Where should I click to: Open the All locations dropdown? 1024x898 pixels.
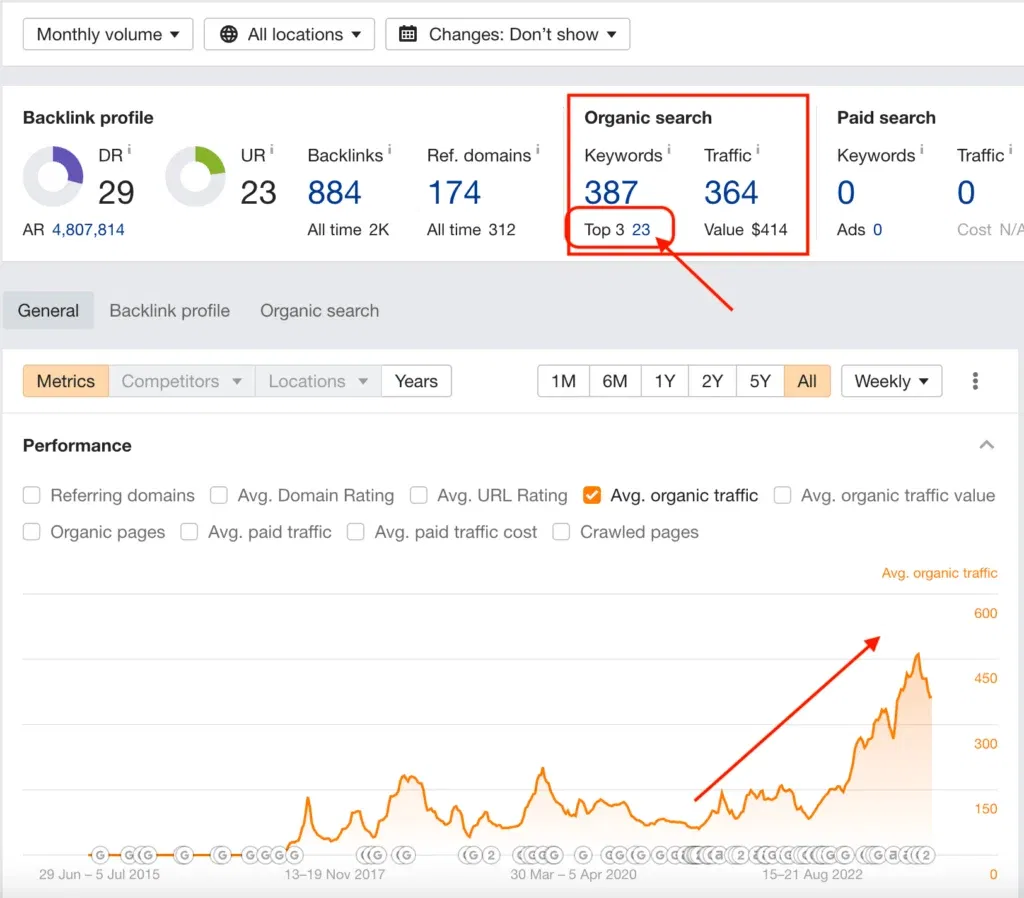coord(289,34)
